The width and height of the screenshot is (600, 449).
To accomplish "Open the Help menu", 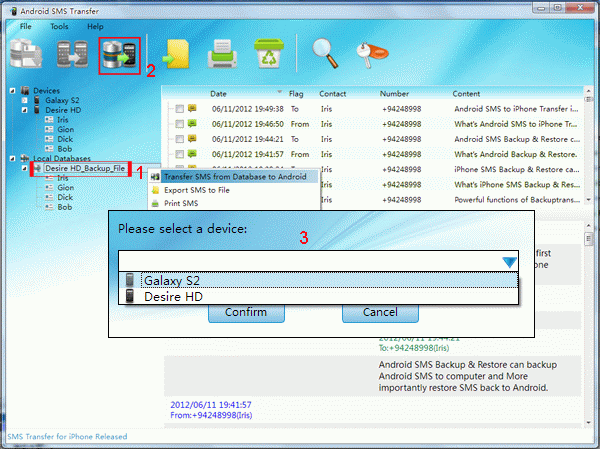I will click(95, 26).
